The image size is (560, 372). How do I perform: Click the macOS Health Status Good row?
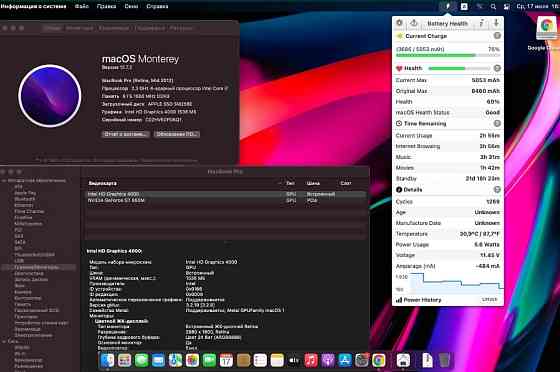coord(448,112)
